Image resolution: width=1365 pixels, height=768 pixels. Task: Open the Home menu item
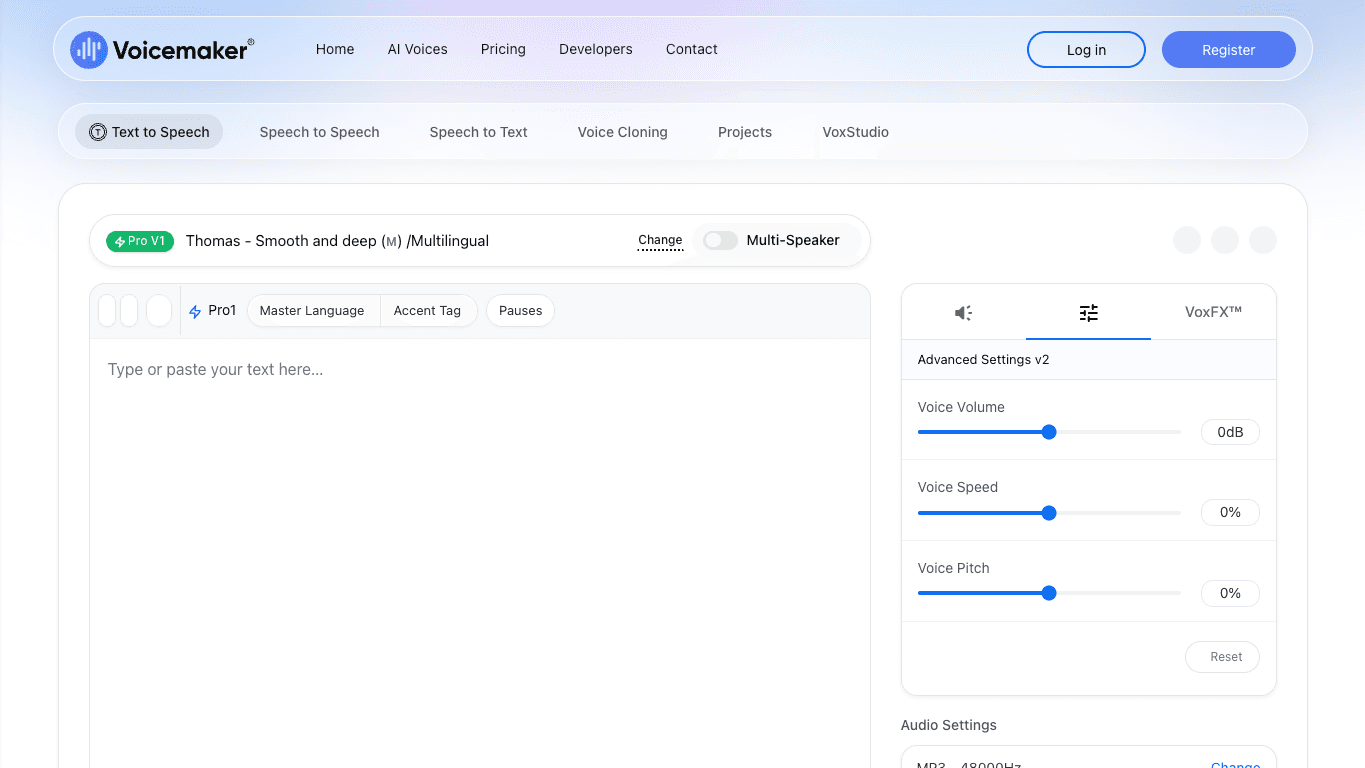click(335, 49)
